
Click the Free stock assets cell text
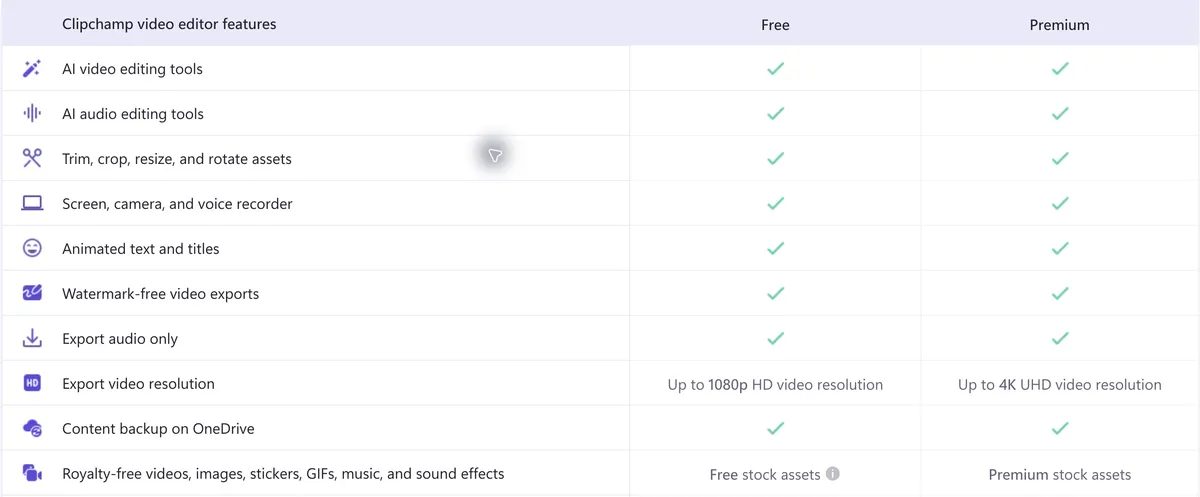click(x=765, y=474)
